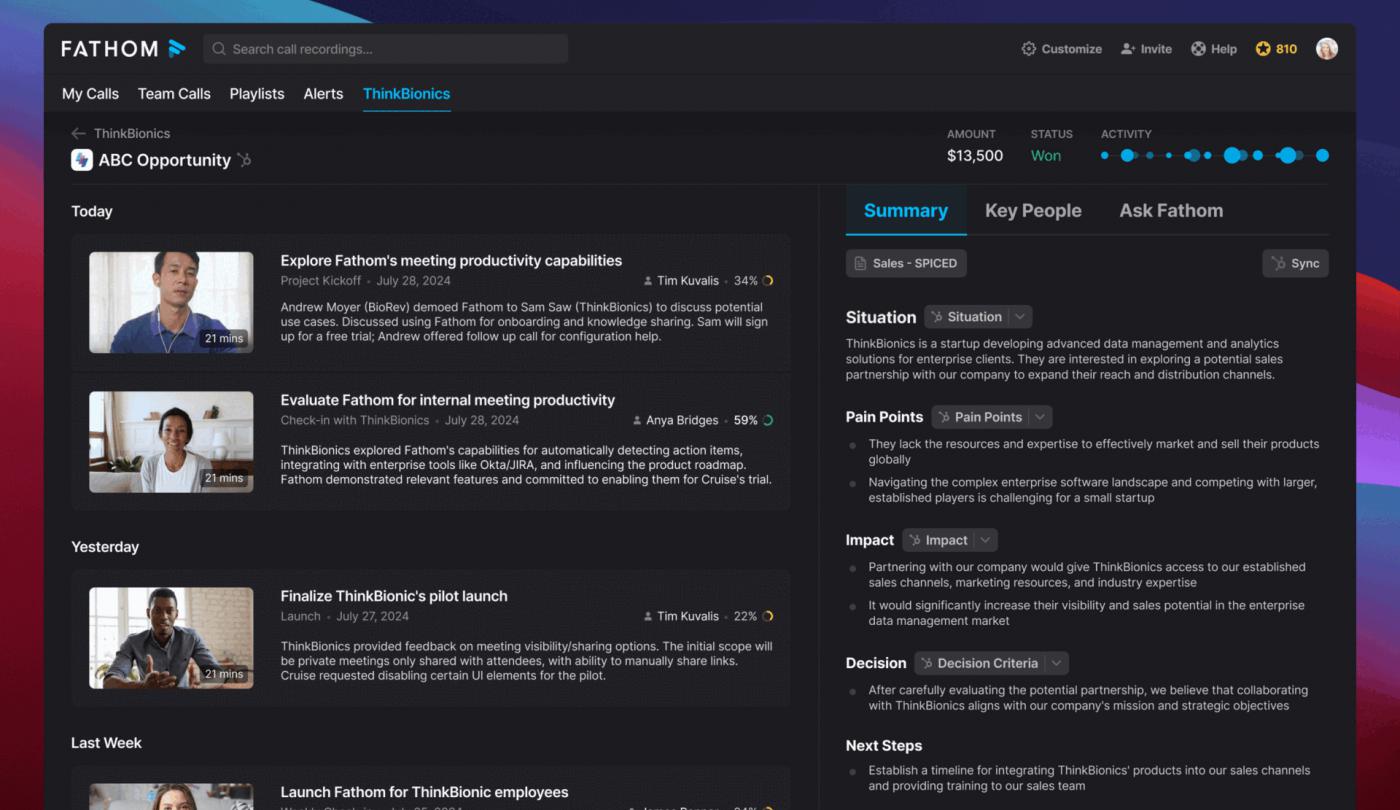
Task: Click the $13,500 amount value
Action: 975,156
